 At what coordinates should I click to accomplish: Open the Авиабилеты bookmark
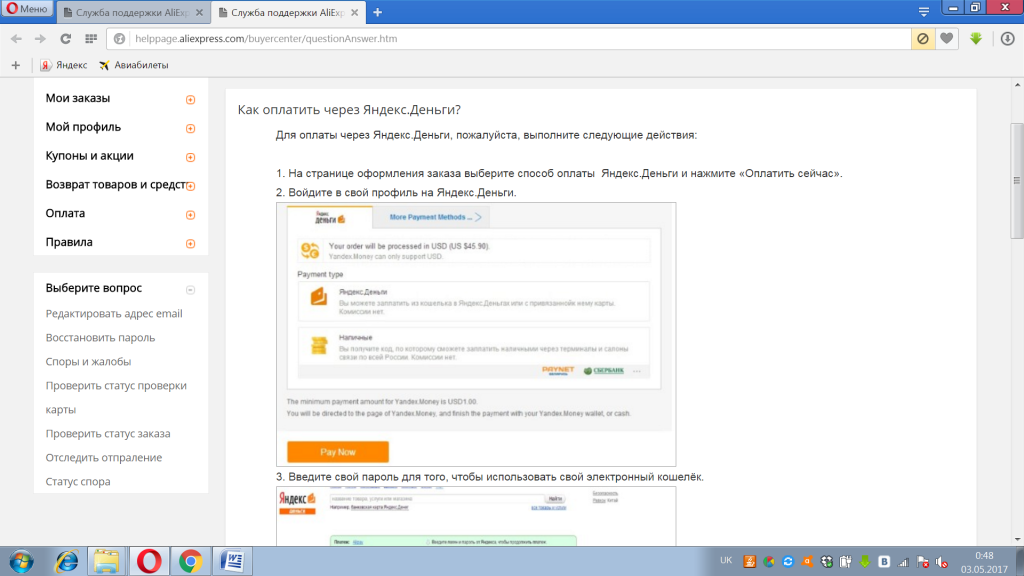134,65
